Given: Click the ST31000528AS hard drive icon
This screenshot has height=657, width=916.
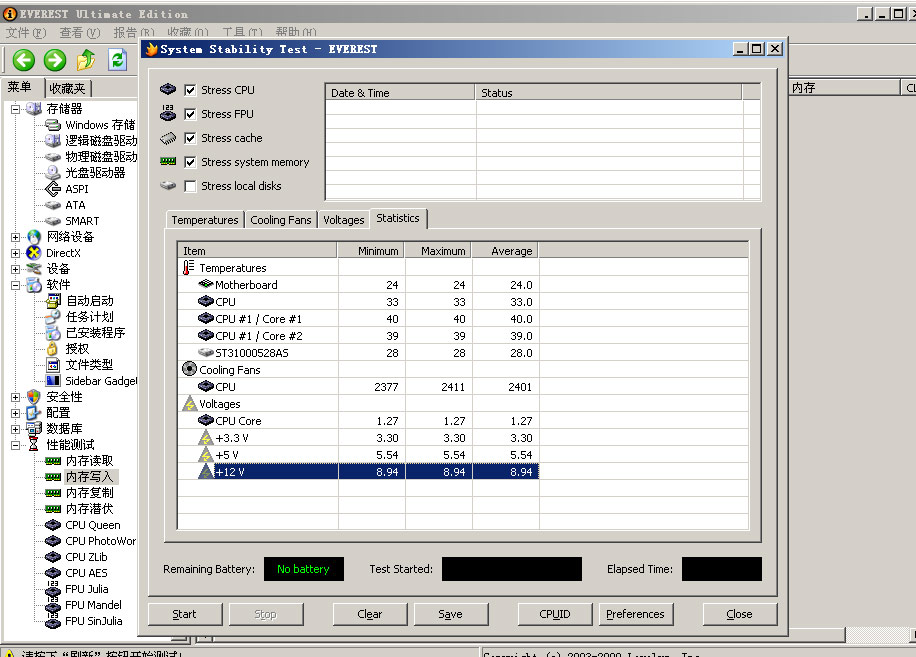Looking at the screenshot, I should click(206, 353).
